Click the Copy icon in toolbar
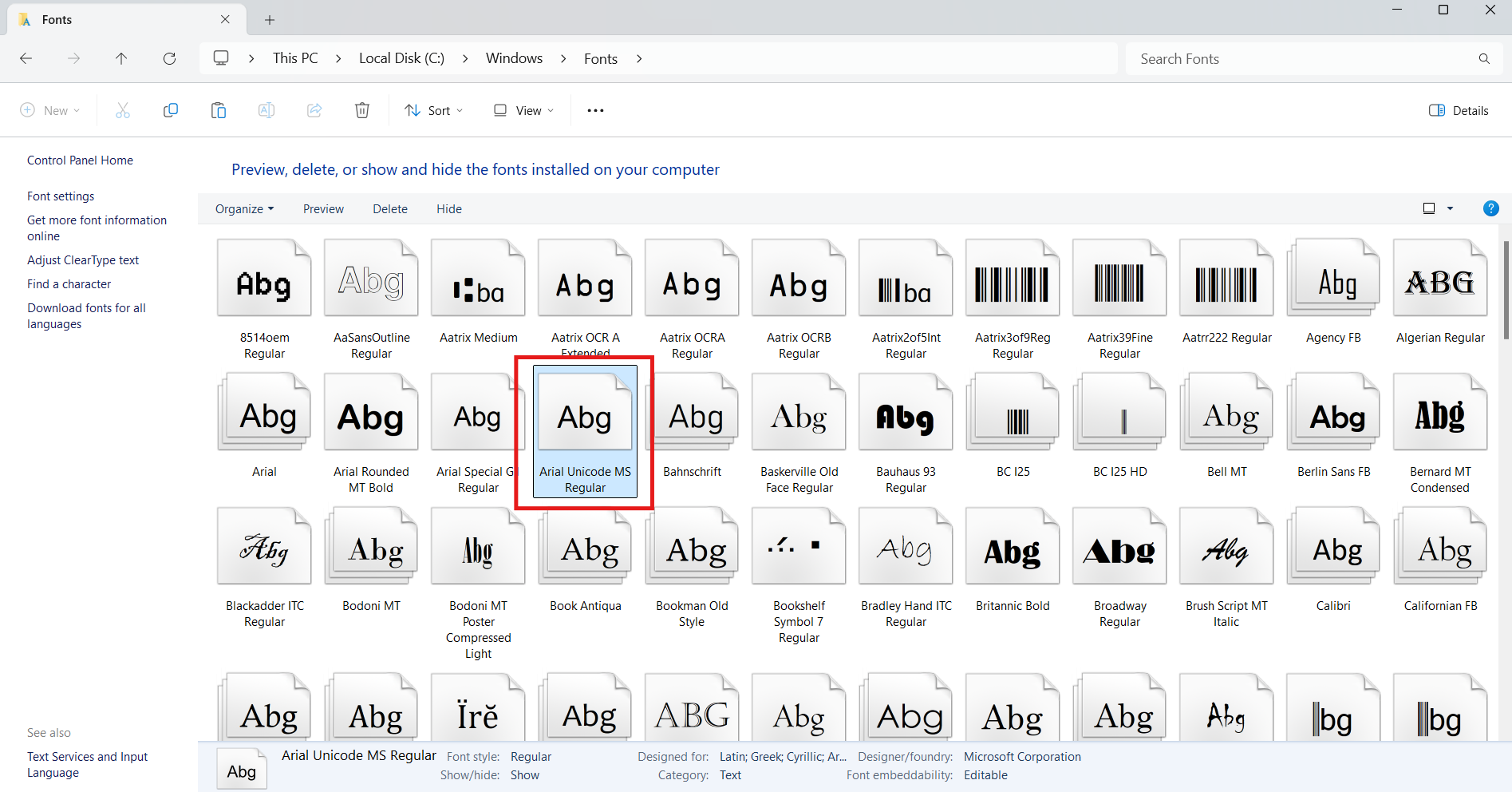Image resolution: width=1512 pixels, height=792 pixels. [171, 110]
